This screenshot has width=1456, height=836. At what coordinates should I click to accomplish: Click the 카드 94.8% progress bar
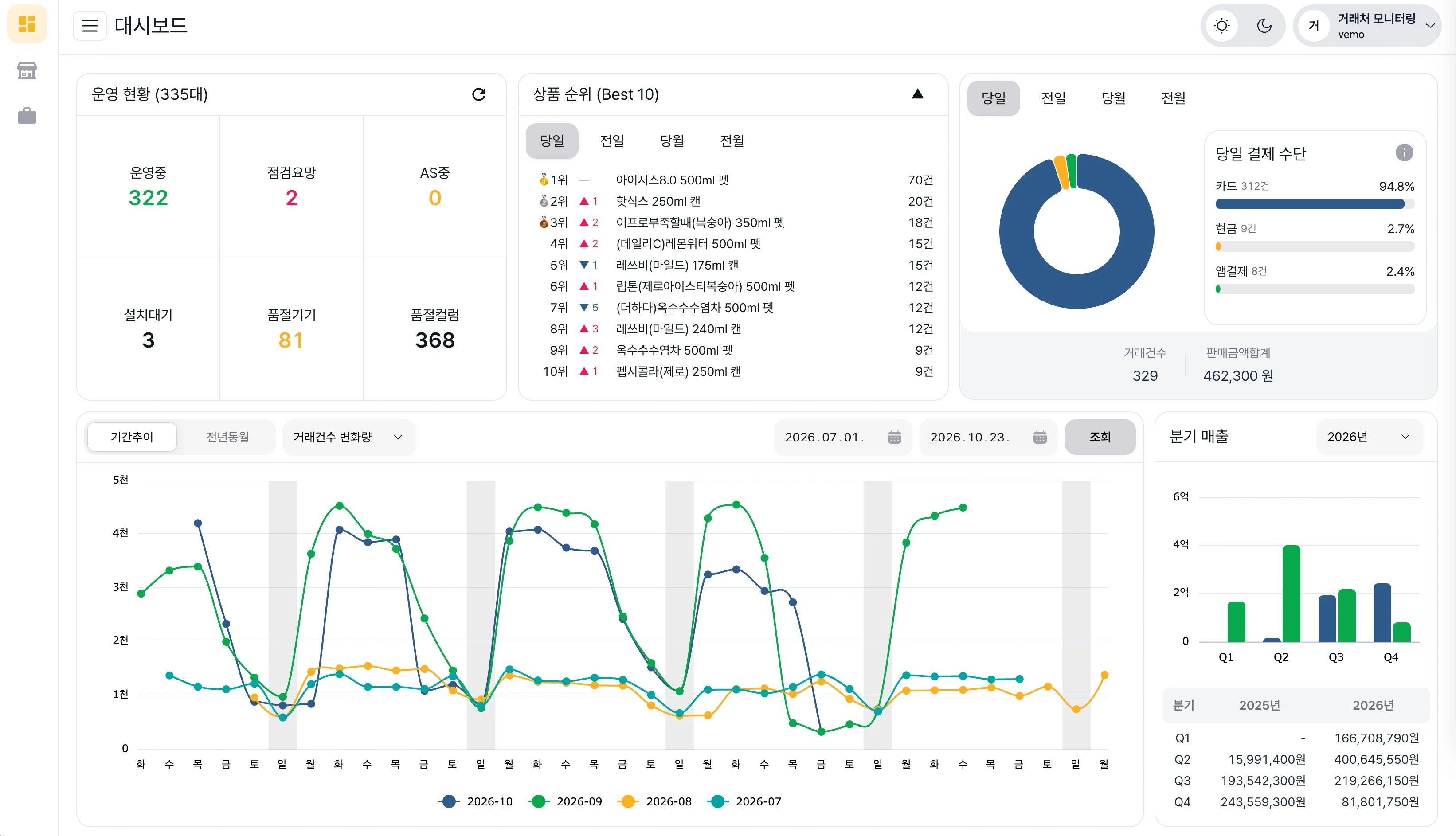coord(1315,204)
